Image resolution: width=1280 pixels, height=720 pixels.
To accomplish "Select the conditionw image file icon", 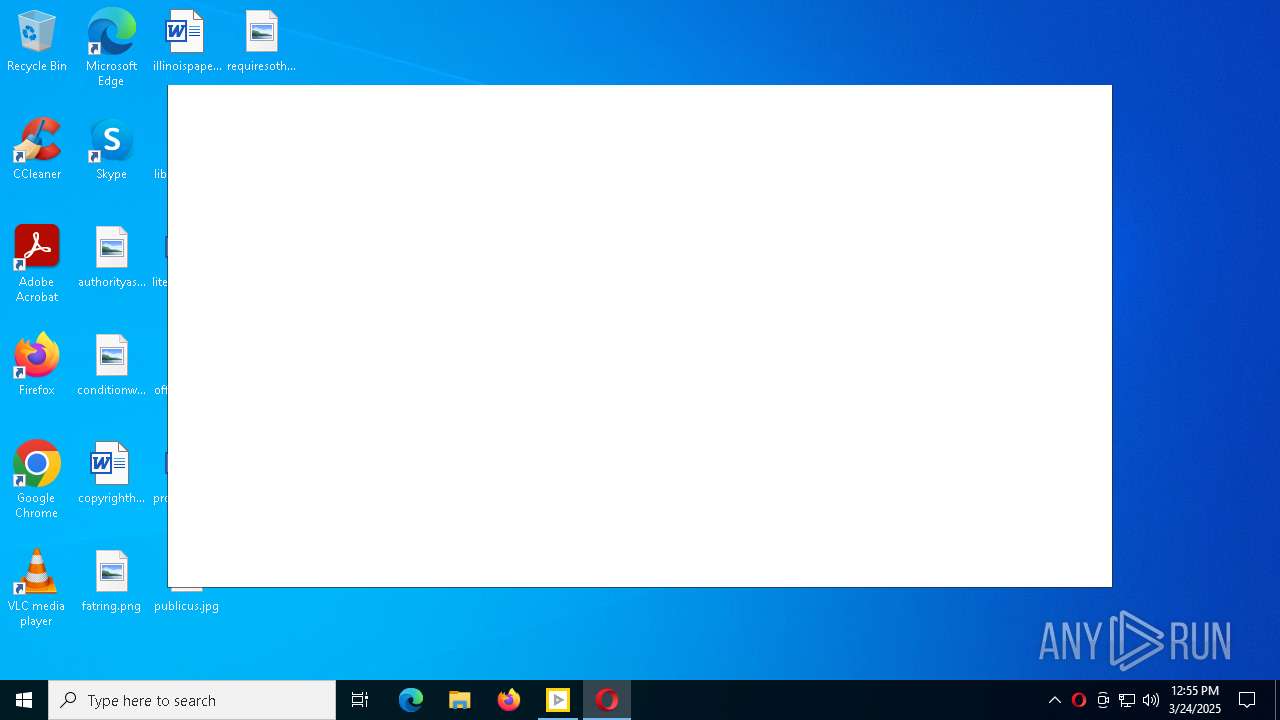I will point(111,365).
